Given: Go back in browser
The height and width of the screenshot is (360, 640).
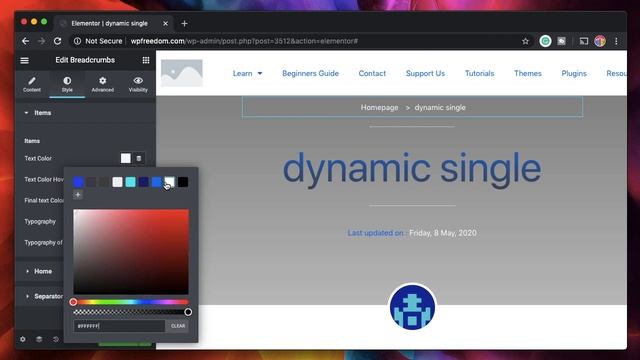Looking at the screenshot, I should (25, 41).
